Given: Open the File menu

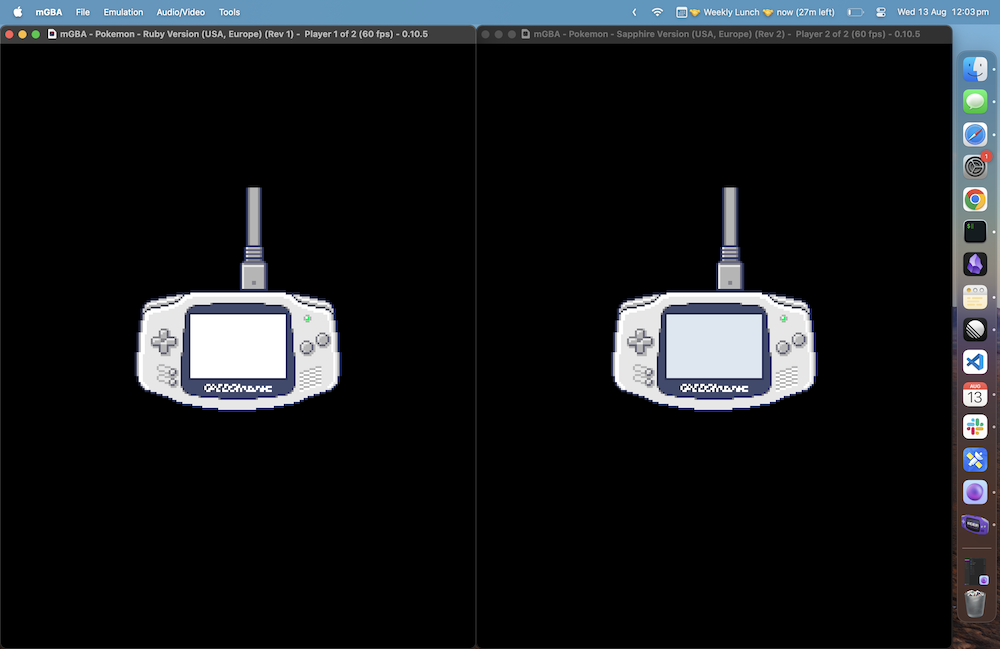Looking at the screenshot, I should point(83,12).
